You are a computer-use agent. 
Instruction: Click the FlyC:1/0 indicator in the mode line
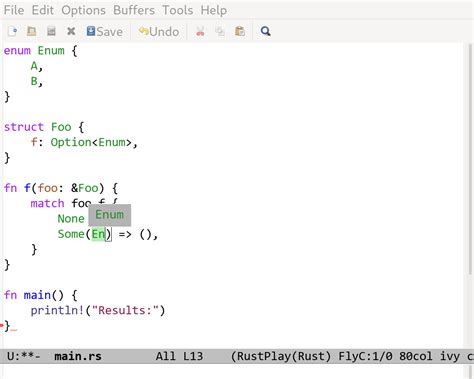365,356
